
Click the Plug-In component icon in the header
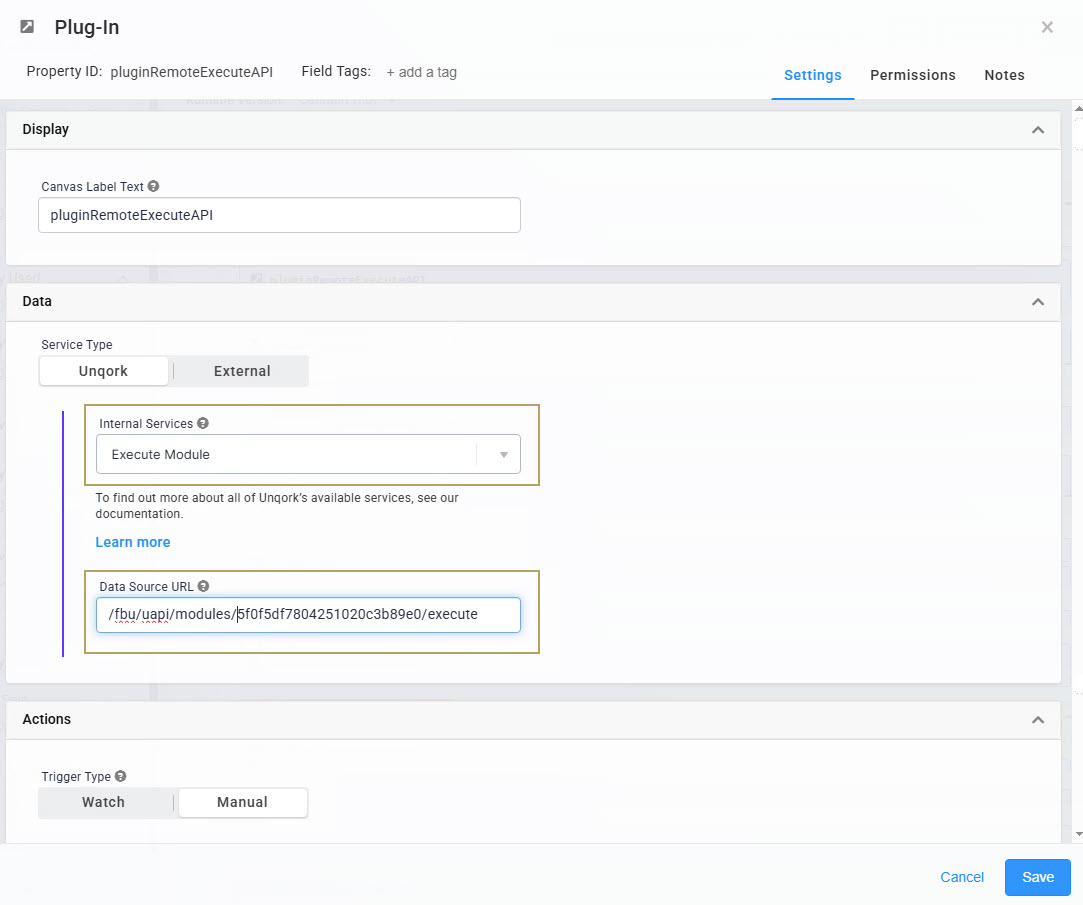(26, 27)
